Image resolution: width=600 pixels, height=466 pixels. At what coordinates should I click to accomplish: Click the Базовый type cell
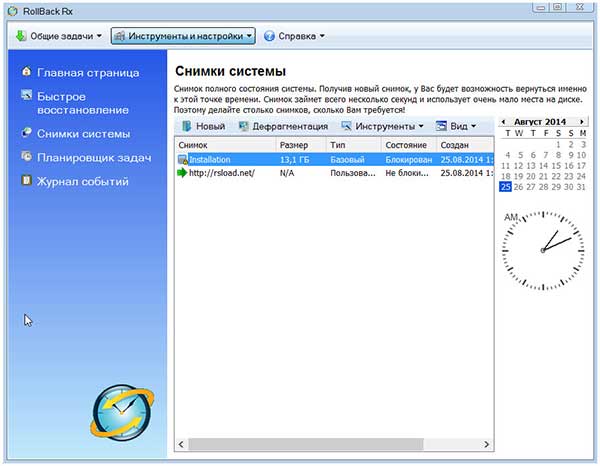347,160
